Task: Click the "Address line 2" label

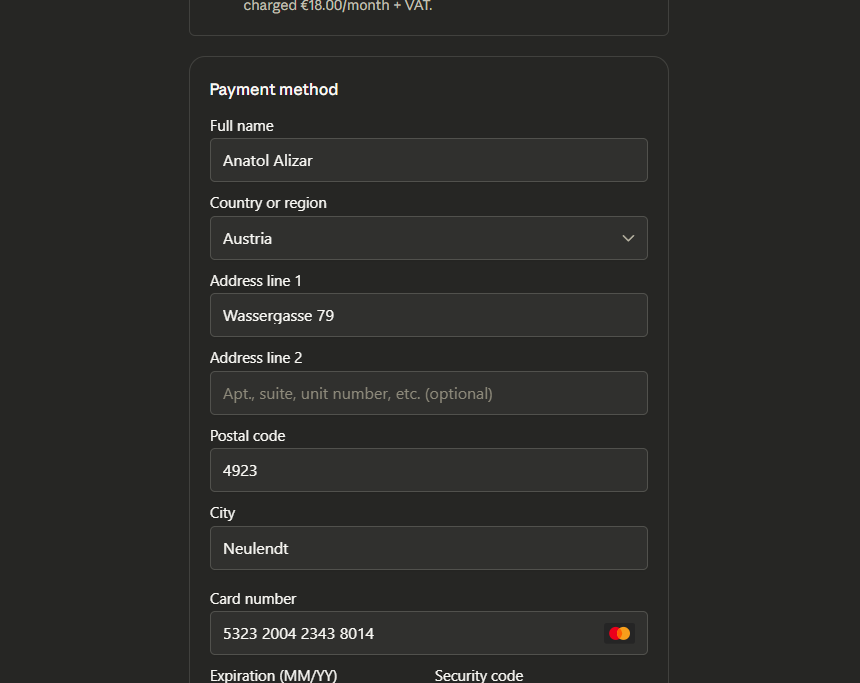Action: coord(256,358)
